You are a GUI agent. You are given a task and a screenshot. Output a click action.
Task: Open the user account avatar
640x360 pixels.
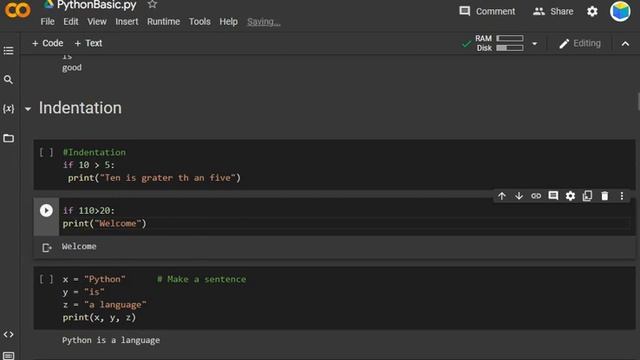pyautogui.click(x=620, y=11)
